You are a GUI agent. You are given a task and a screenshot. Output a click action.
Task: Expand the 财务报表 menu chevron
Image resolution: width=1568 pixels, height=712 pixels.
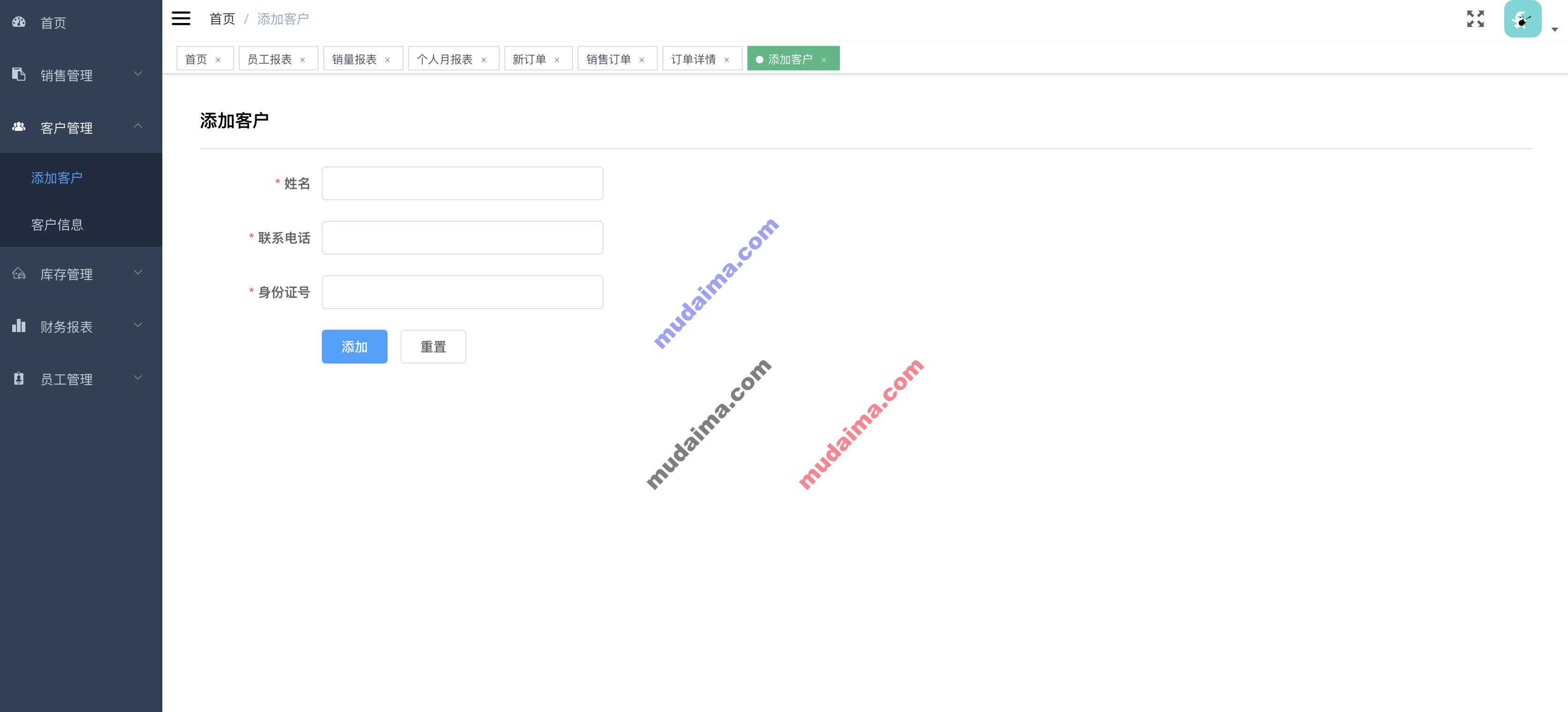tap(137, 325)
